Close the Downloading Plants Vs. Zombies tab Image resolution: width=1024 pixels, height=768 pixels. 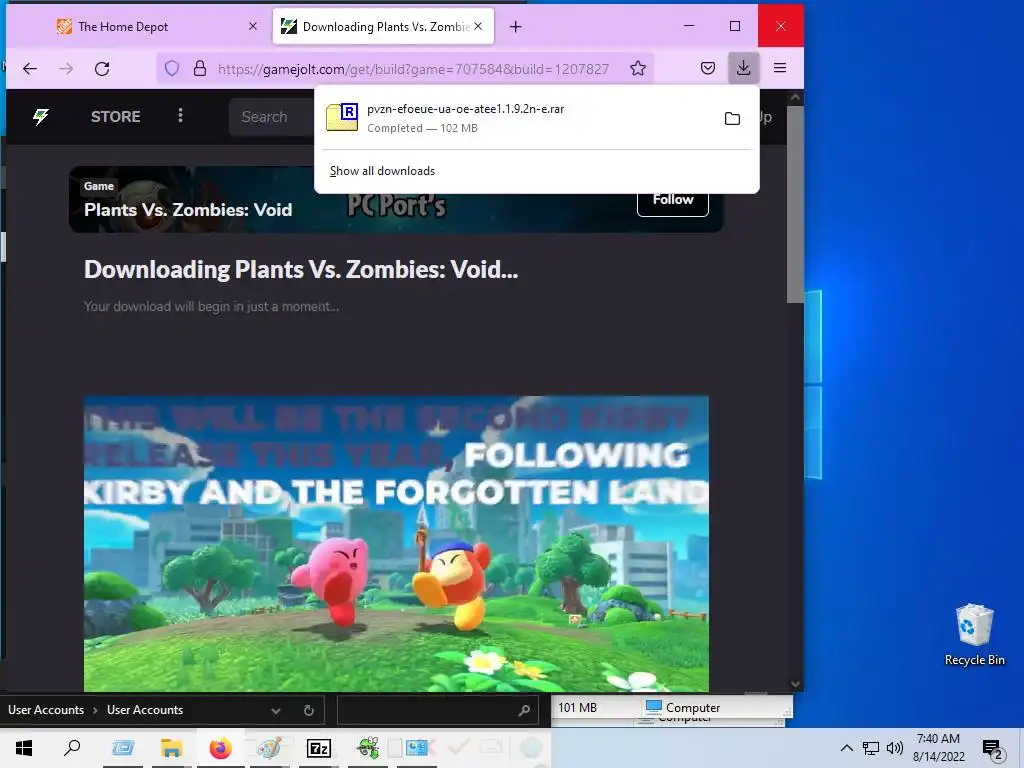478,26
